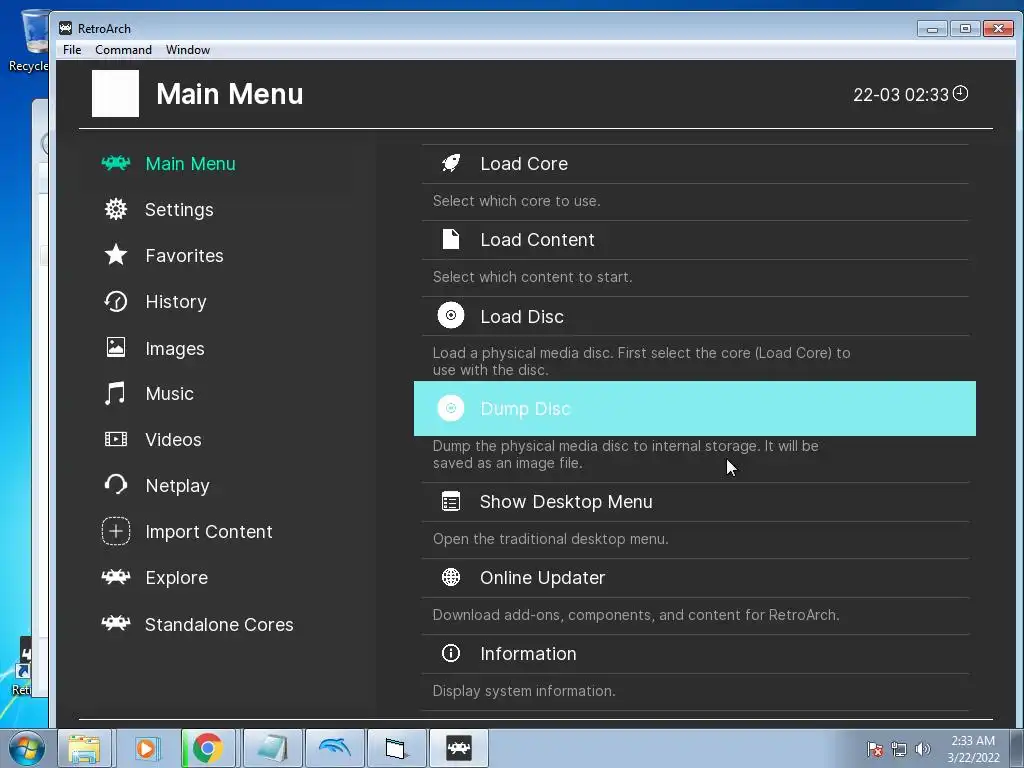
Task: Click 'Display system information.' text
Action: coord(524,691)
